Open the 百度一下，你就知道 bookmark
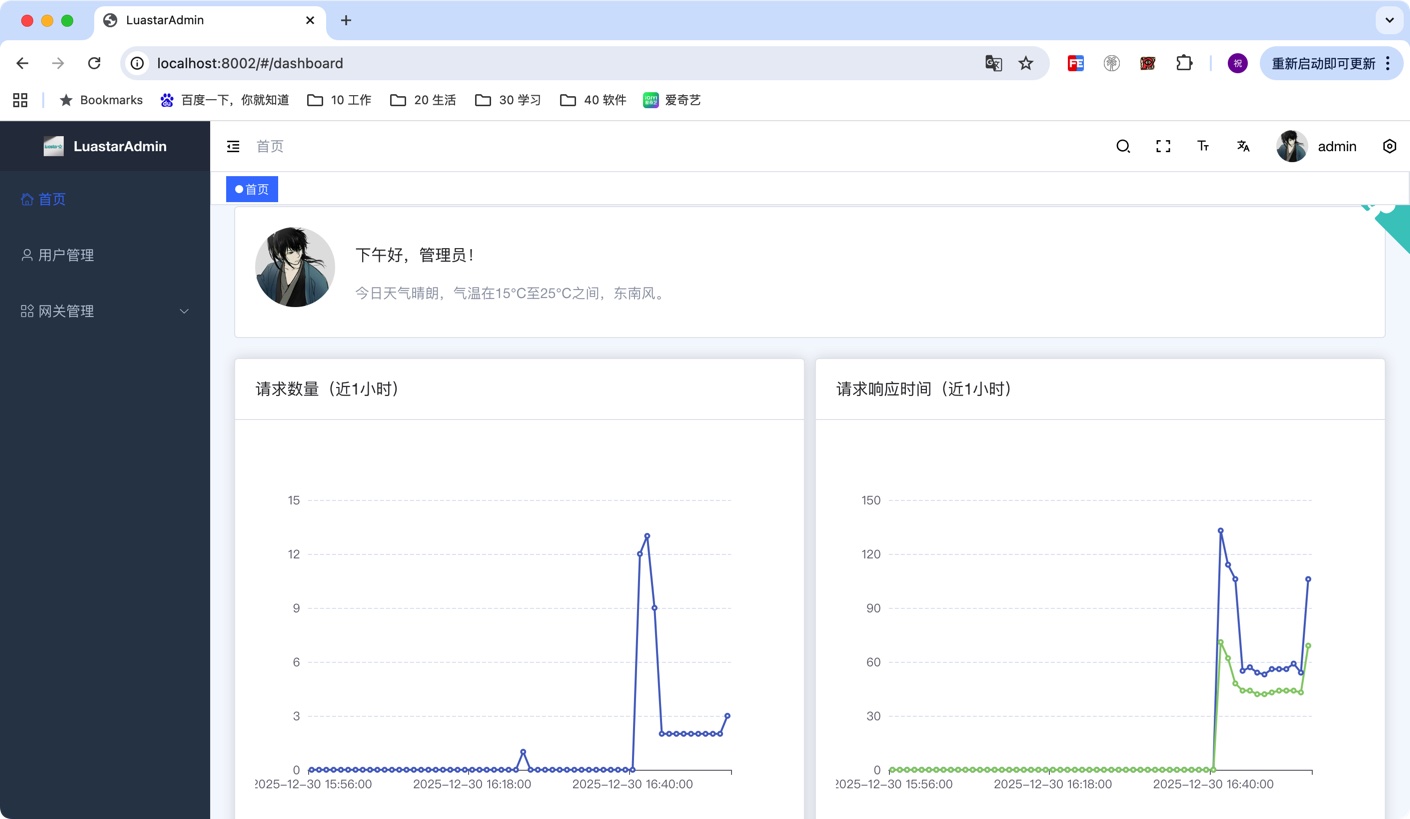The image size is (1410, 819). (225, 100)
